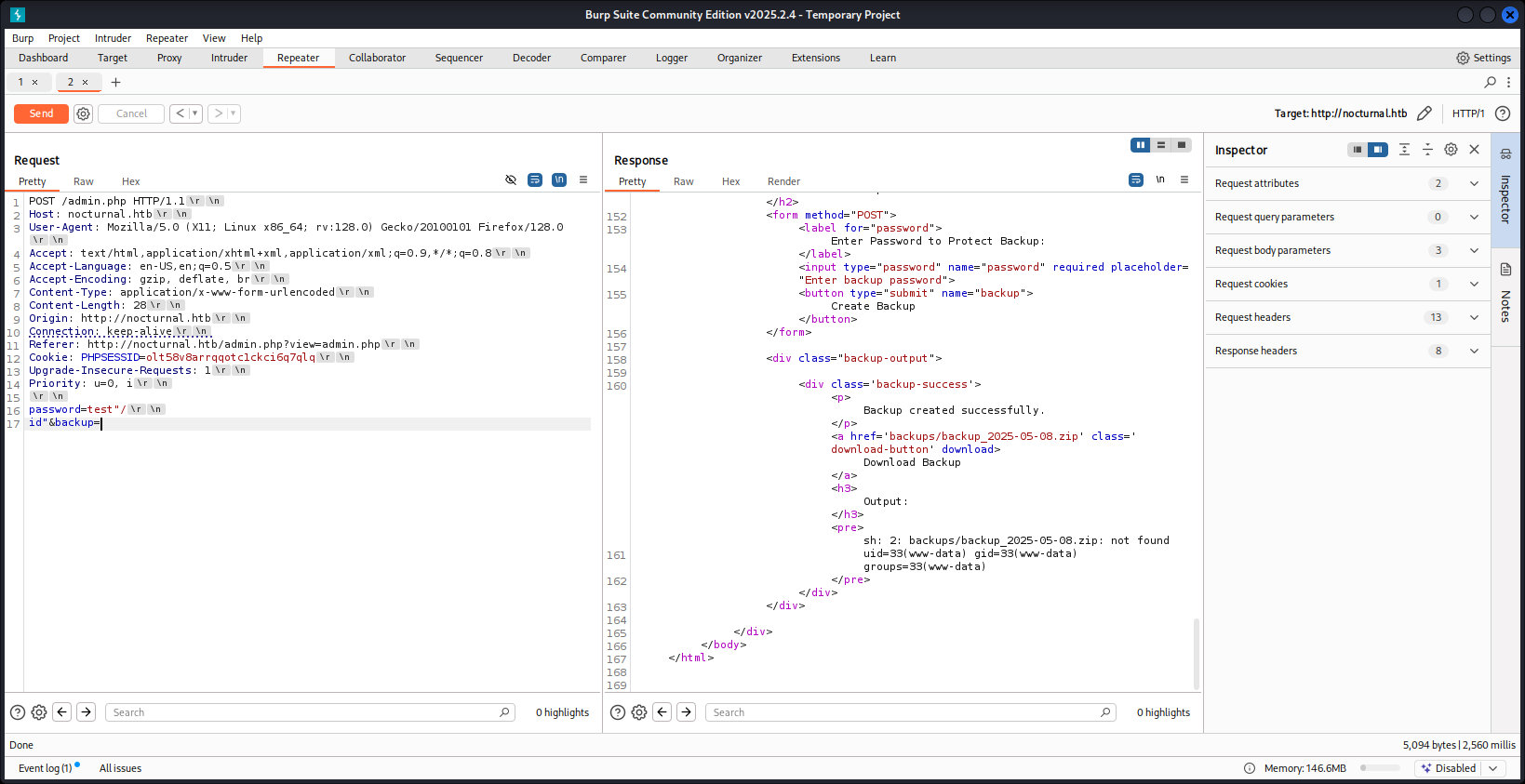
Task: Open Burp Settings
Action: [x=1483, y=58]
